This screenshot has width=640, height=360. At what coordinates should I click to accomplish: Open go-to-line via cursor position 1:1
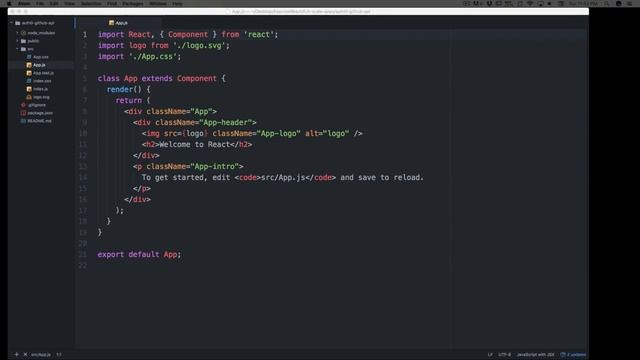tap(59, 354)
